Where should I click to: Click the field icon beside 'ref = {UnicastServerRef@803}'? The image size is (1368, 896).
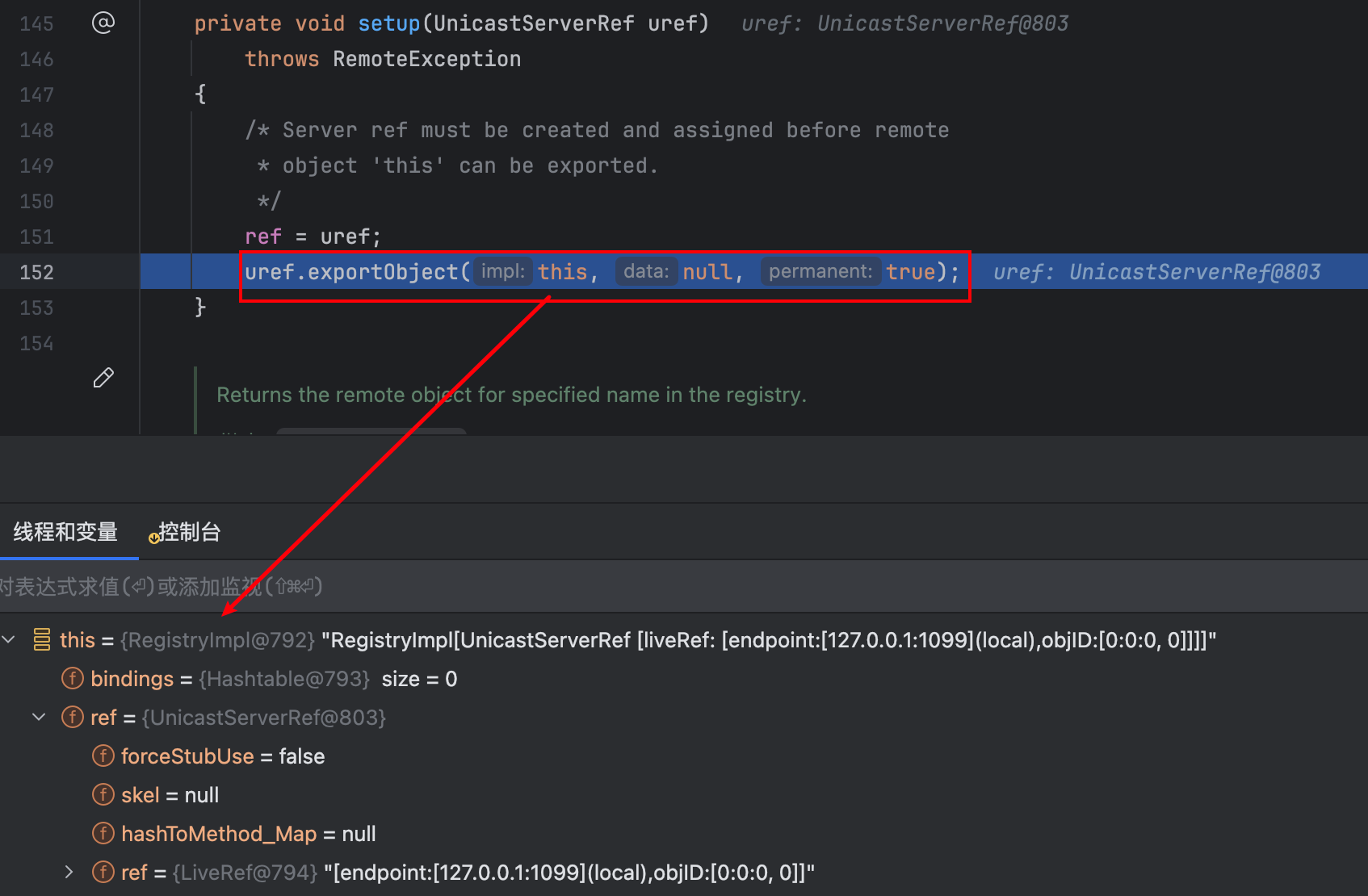[73, 717]
